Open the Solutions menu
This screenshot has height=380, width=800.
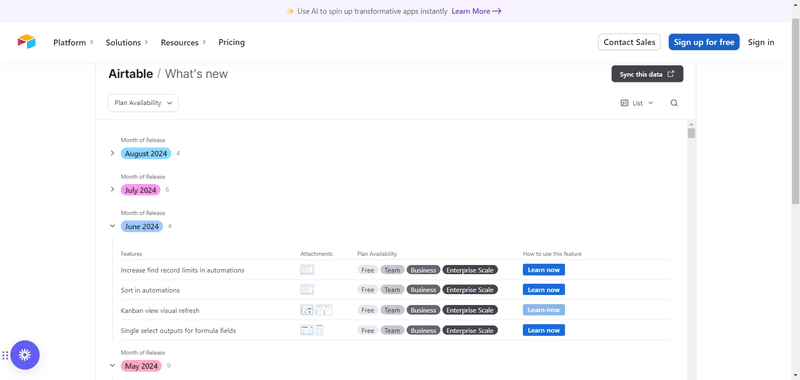pos(127,42)
